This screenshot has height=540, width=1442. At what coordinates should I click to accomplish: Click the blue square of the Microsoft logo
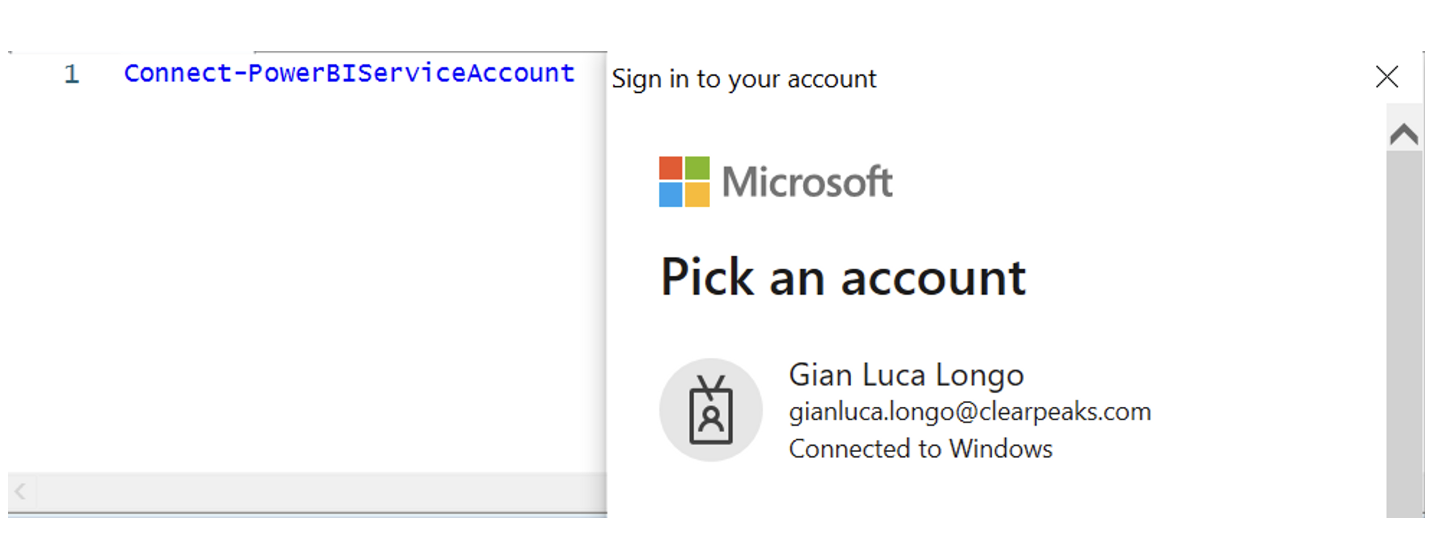671,195
